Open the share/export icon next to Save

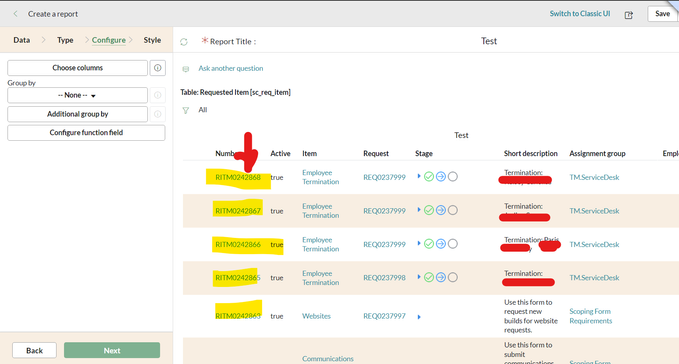628,15
